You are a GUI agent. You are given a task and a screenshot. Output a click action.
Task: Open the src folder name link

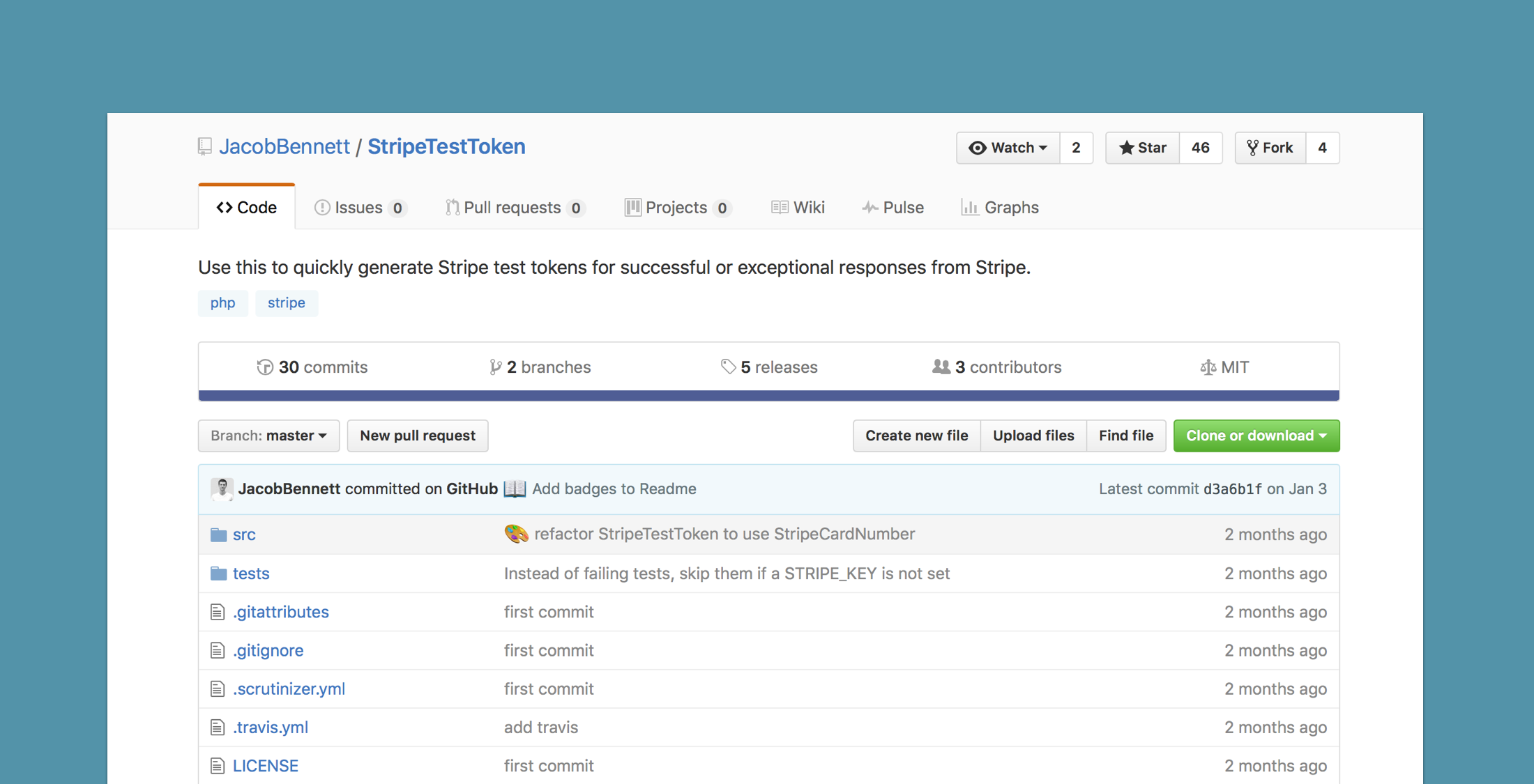tap(244, 535)
